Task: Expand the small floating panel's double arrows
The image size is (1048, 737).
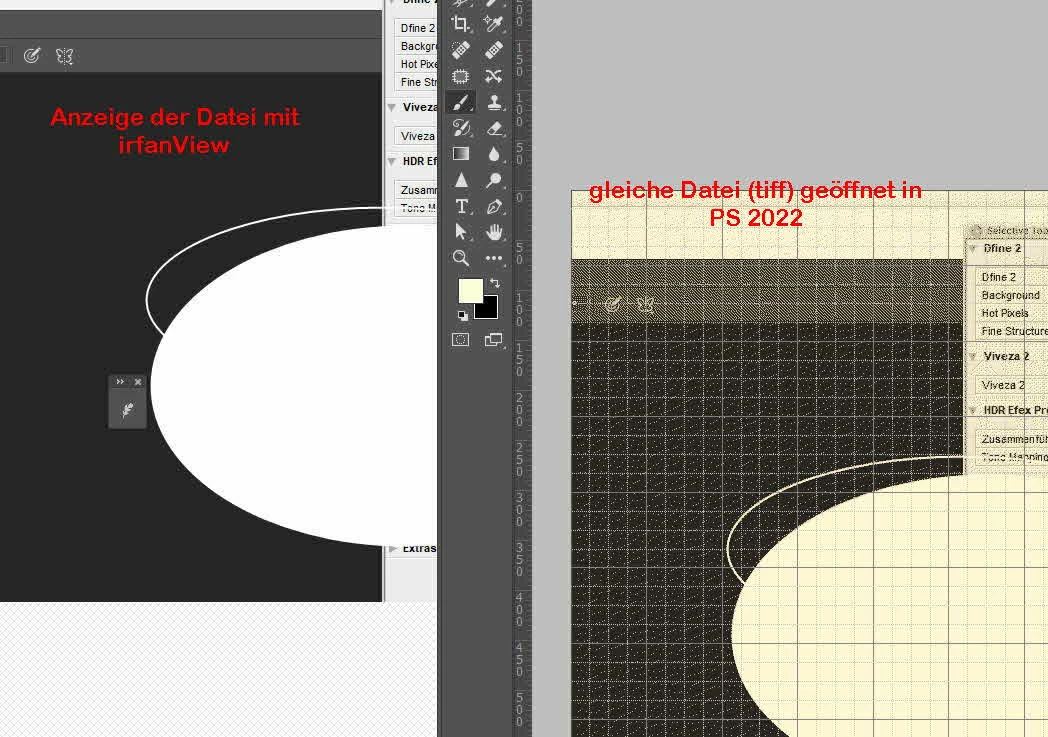Action: 120,382
